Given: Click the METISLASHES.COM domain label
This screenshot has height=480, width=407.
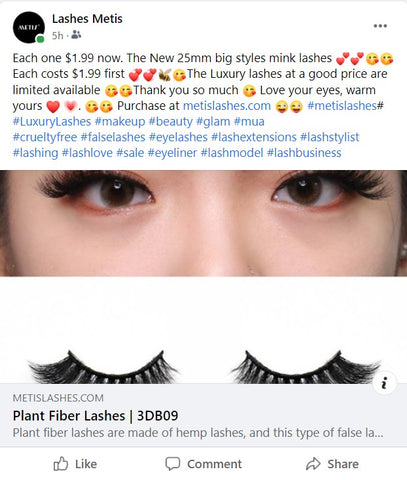Looking at the screenshot, I should point(58,398).
